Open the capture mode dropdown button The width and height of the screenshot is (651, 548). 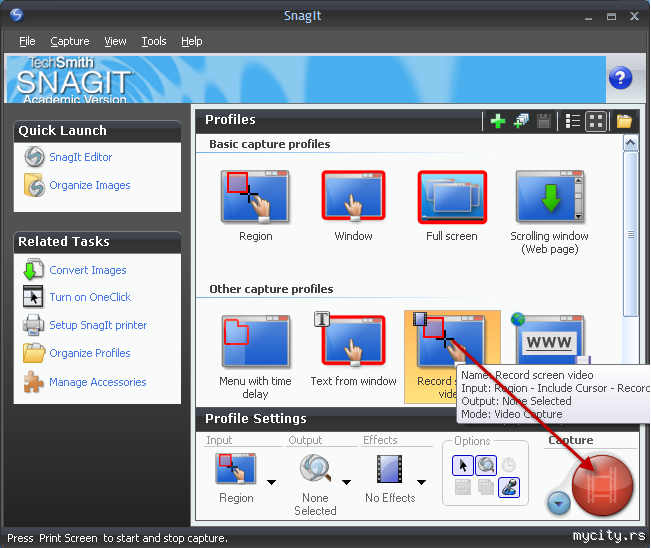point(558,503)
